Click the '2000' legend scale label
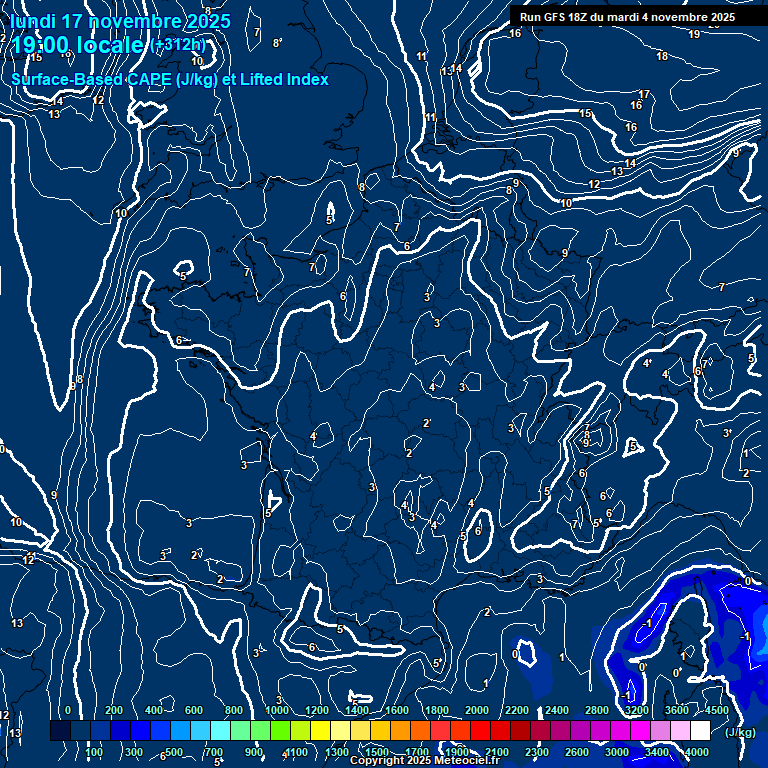Image resolution: width=768 pixels, height=768 pixels. coord(477,710)
